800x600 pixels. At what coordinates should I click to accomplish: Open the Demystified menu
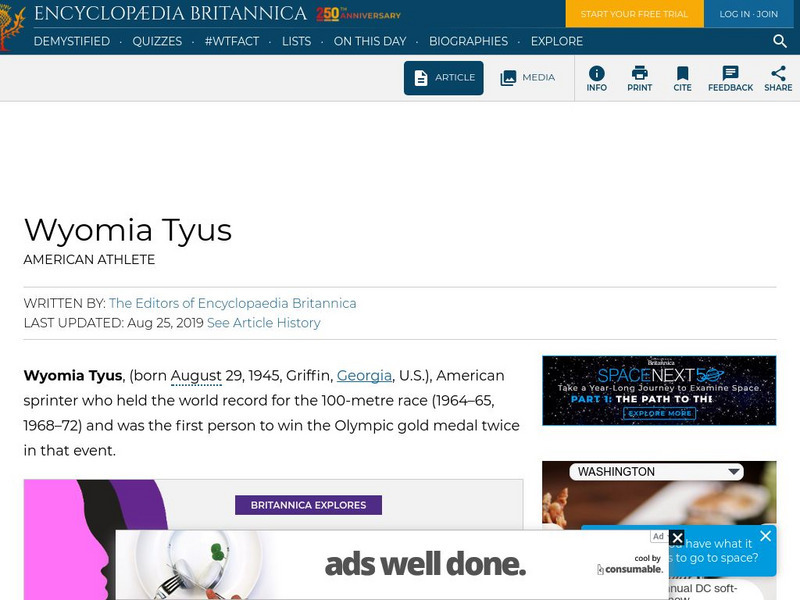72,41
